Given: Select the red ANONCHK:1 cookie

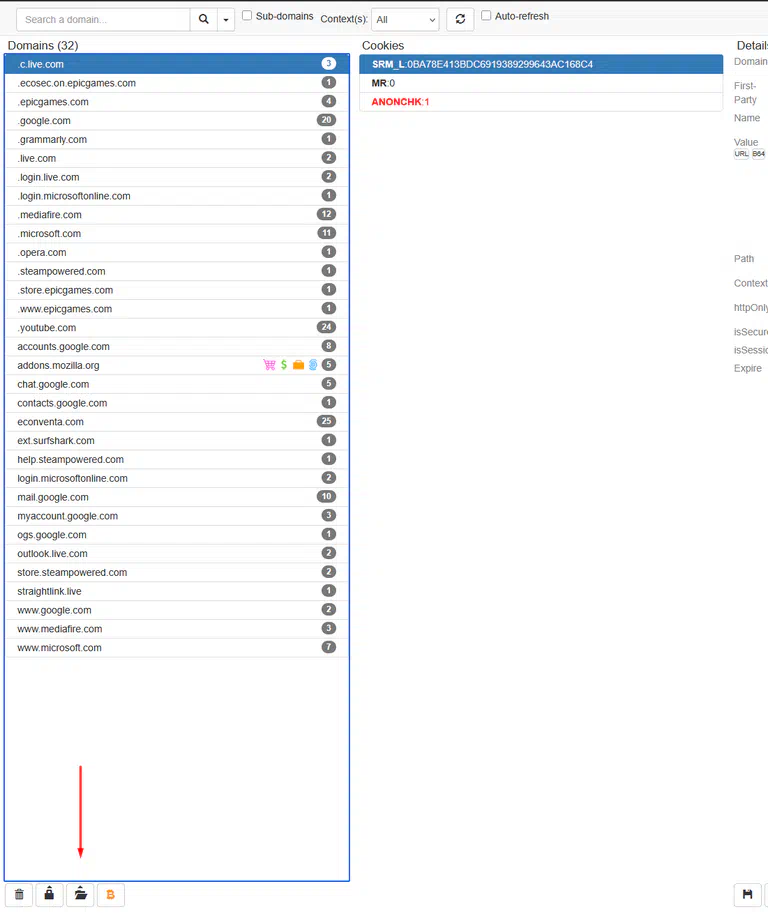Looking at the screenshot, I should [541, 102].
